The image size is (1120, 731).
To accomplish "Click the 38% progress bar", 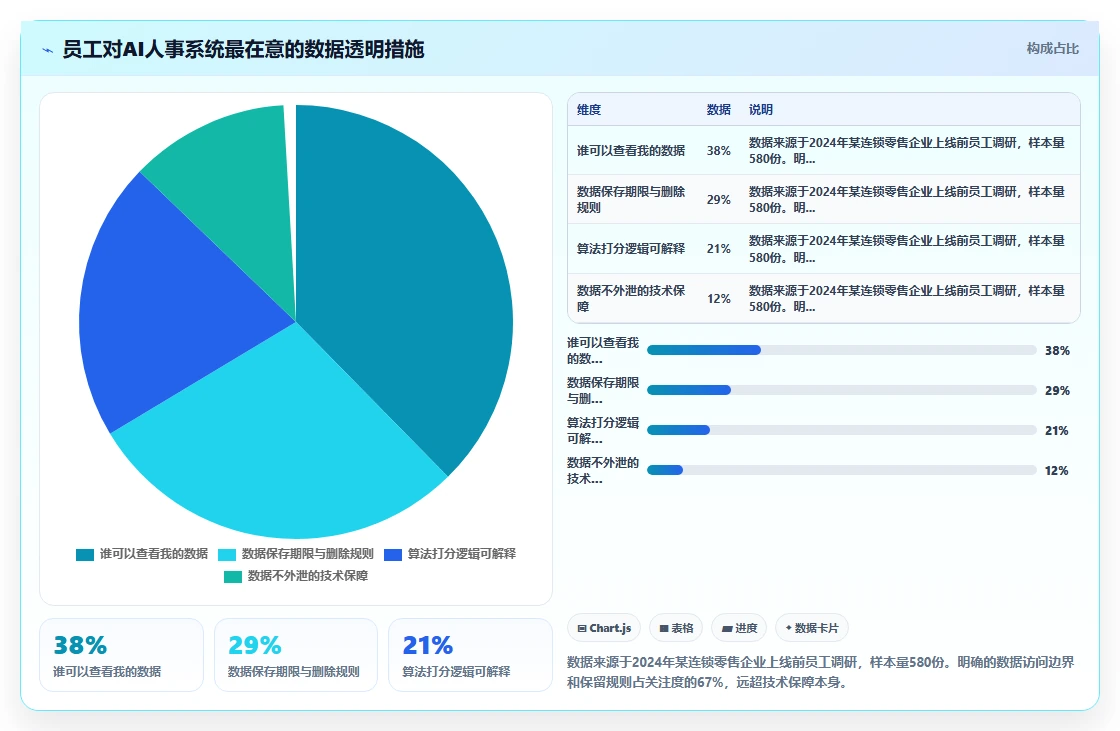I will [x=841, y=350].
